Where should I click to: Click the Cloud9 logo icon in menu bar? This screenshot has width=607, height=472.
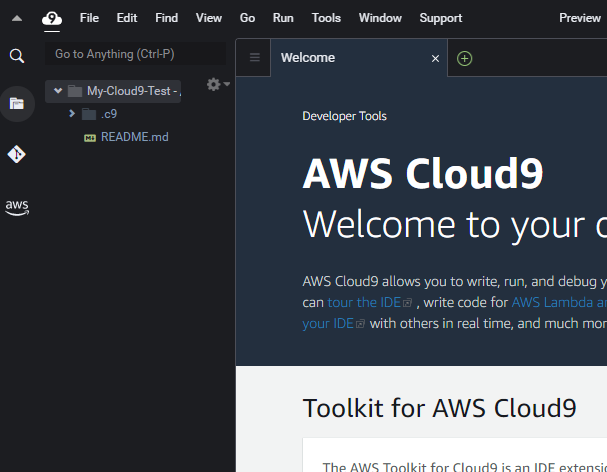[x=52, y=18]
